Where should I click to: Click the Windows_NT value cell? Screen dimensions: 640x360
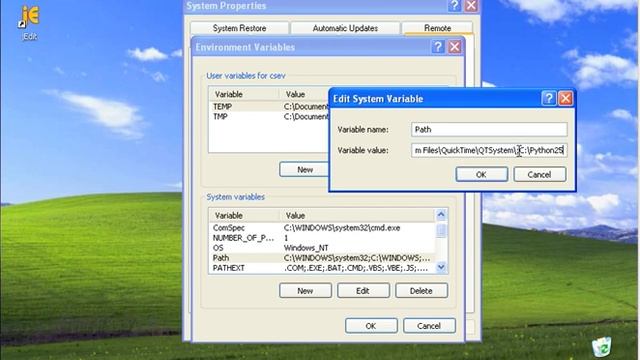coord(306,248)
